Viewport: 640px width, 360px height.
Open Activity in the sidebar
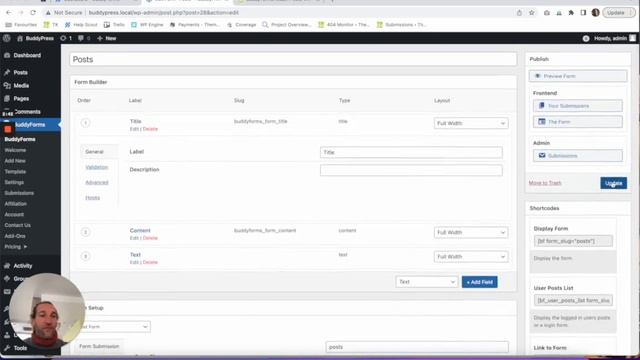(22, 266)
